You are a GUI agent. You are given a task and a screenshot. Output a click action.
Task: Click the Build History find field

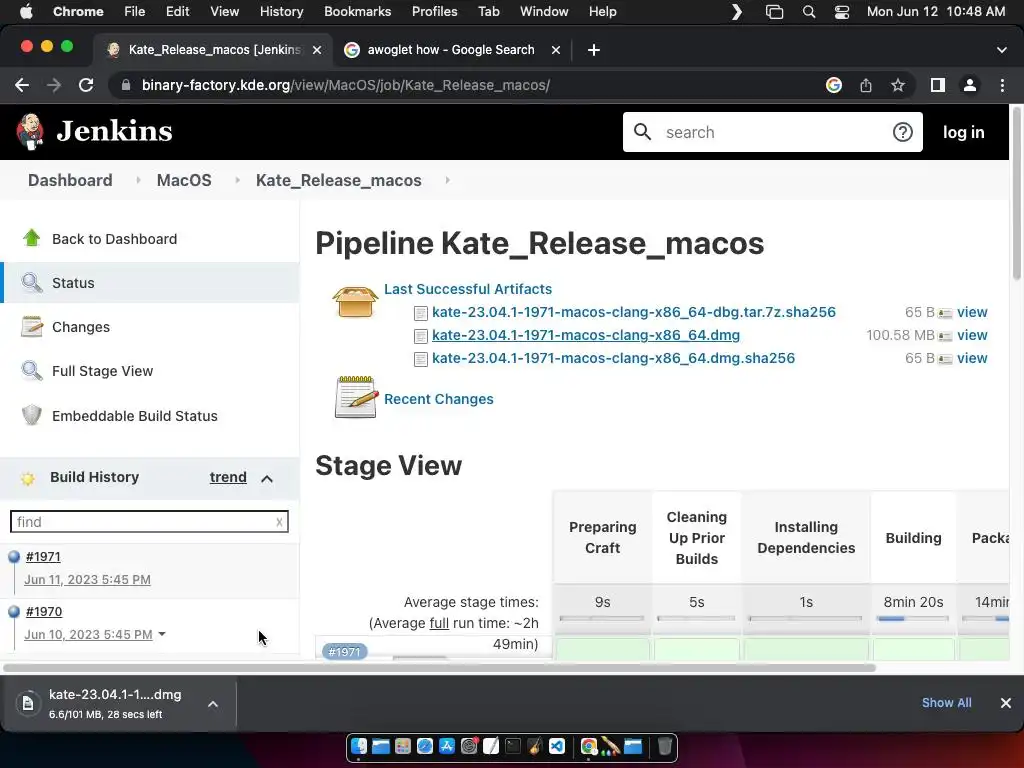pyautogui.click(x=149, y=522)
